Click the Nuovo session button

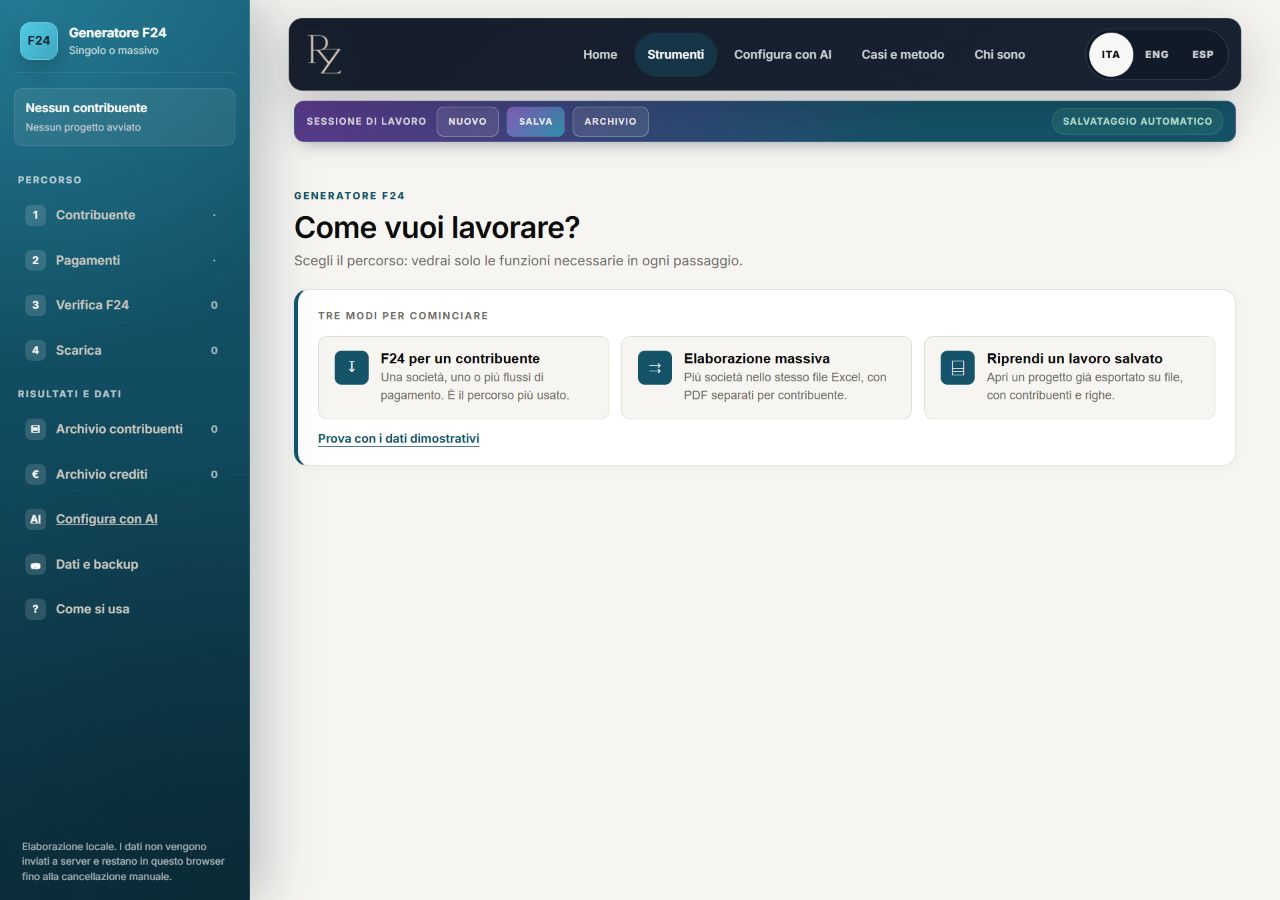coord(467,121)
